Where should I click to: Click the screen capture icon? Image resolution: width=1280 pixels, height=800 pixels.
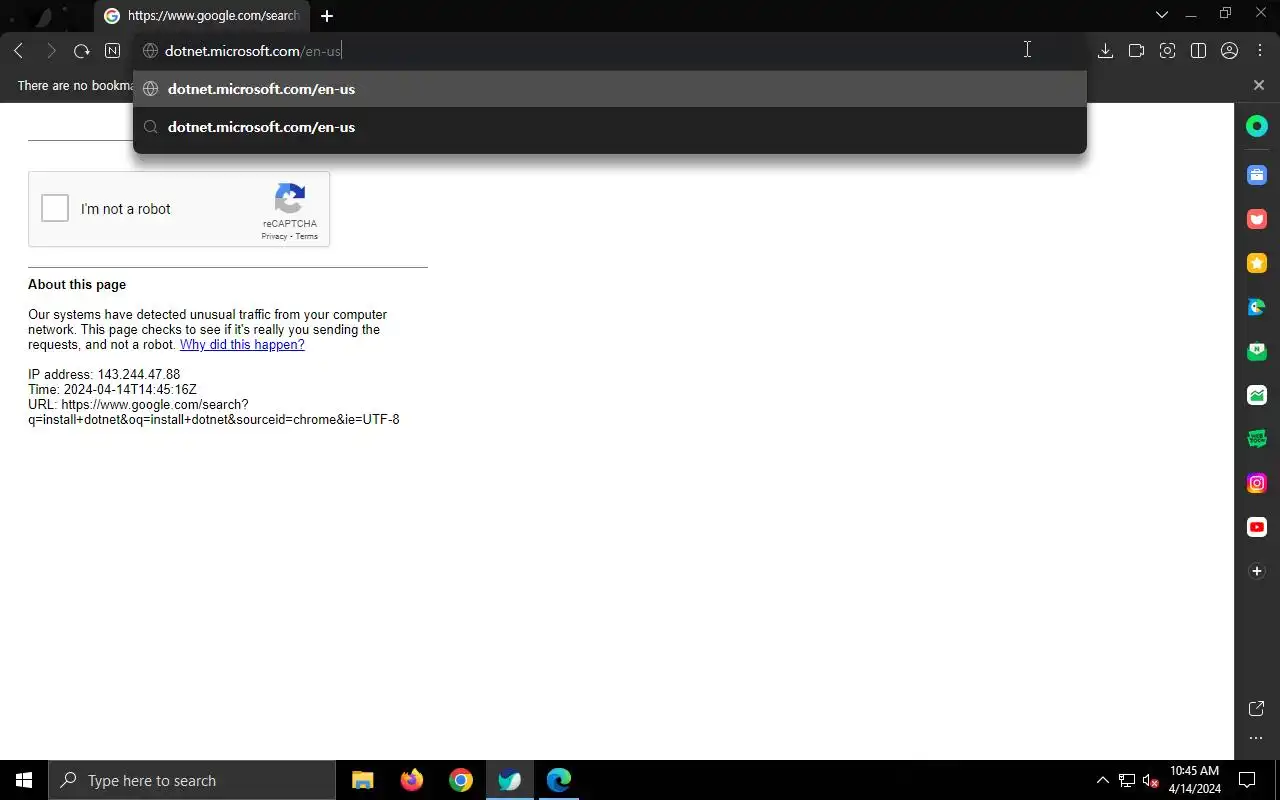1167,51
